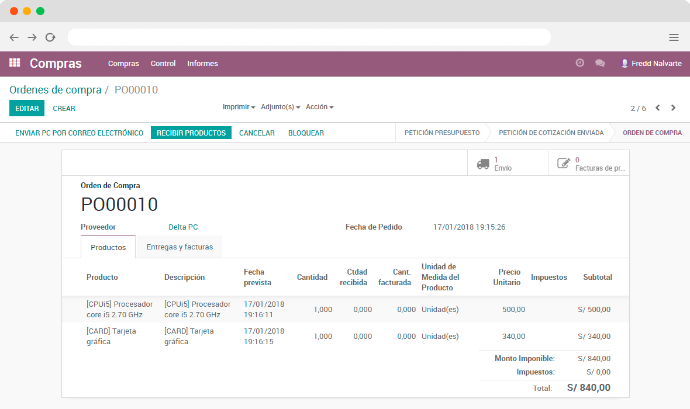This screenshot has height=409, width=690.
Task: Click the RECIBIR PRODUCTOS button
Action: (191, 133)
